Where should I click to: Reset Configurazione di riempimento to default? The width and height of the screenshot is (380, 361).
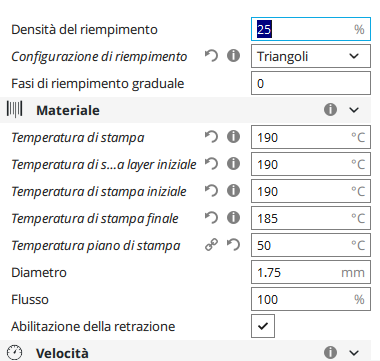(x=211, y=56)
